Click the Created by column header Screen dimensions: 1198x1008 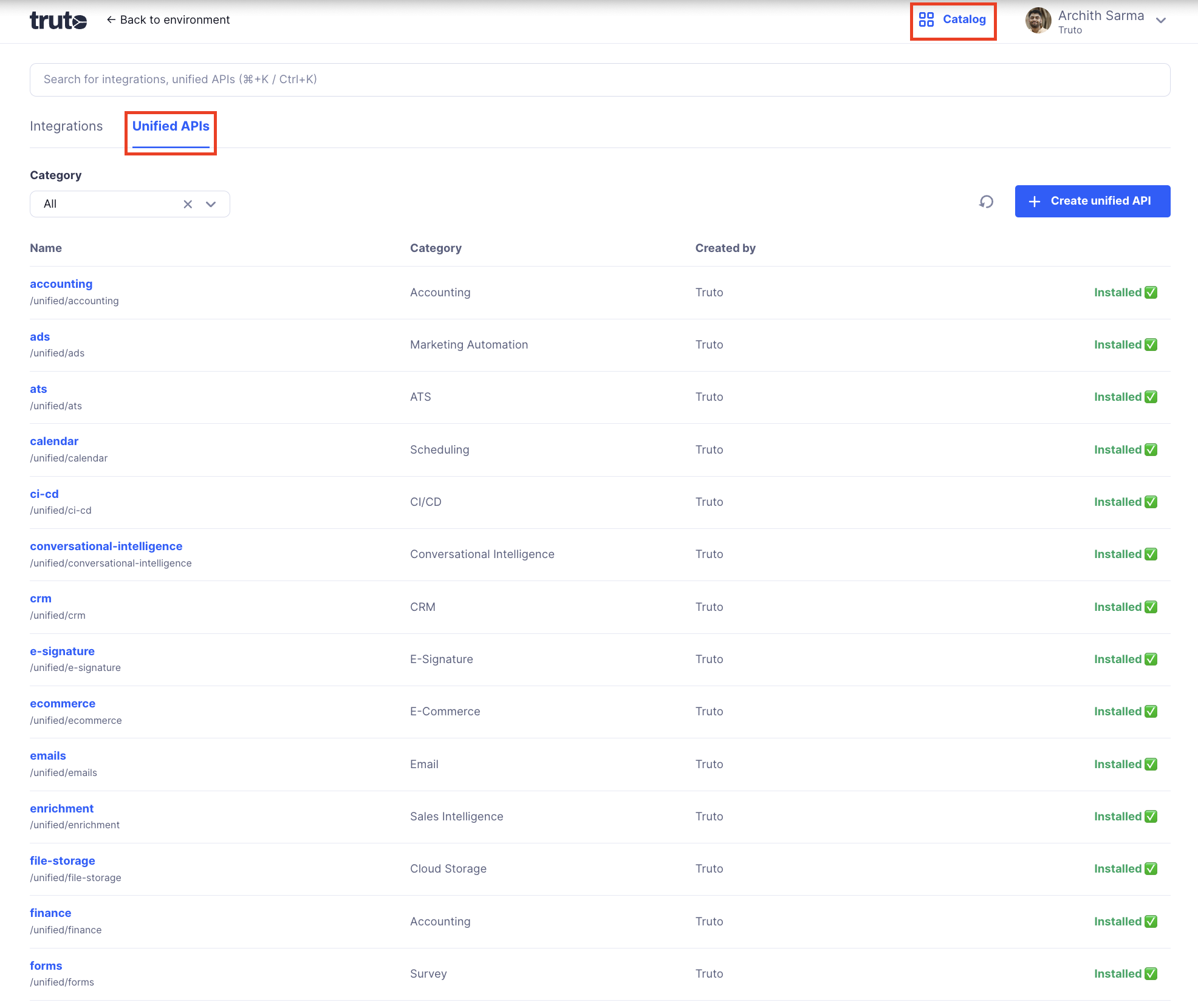pos(725,248)
